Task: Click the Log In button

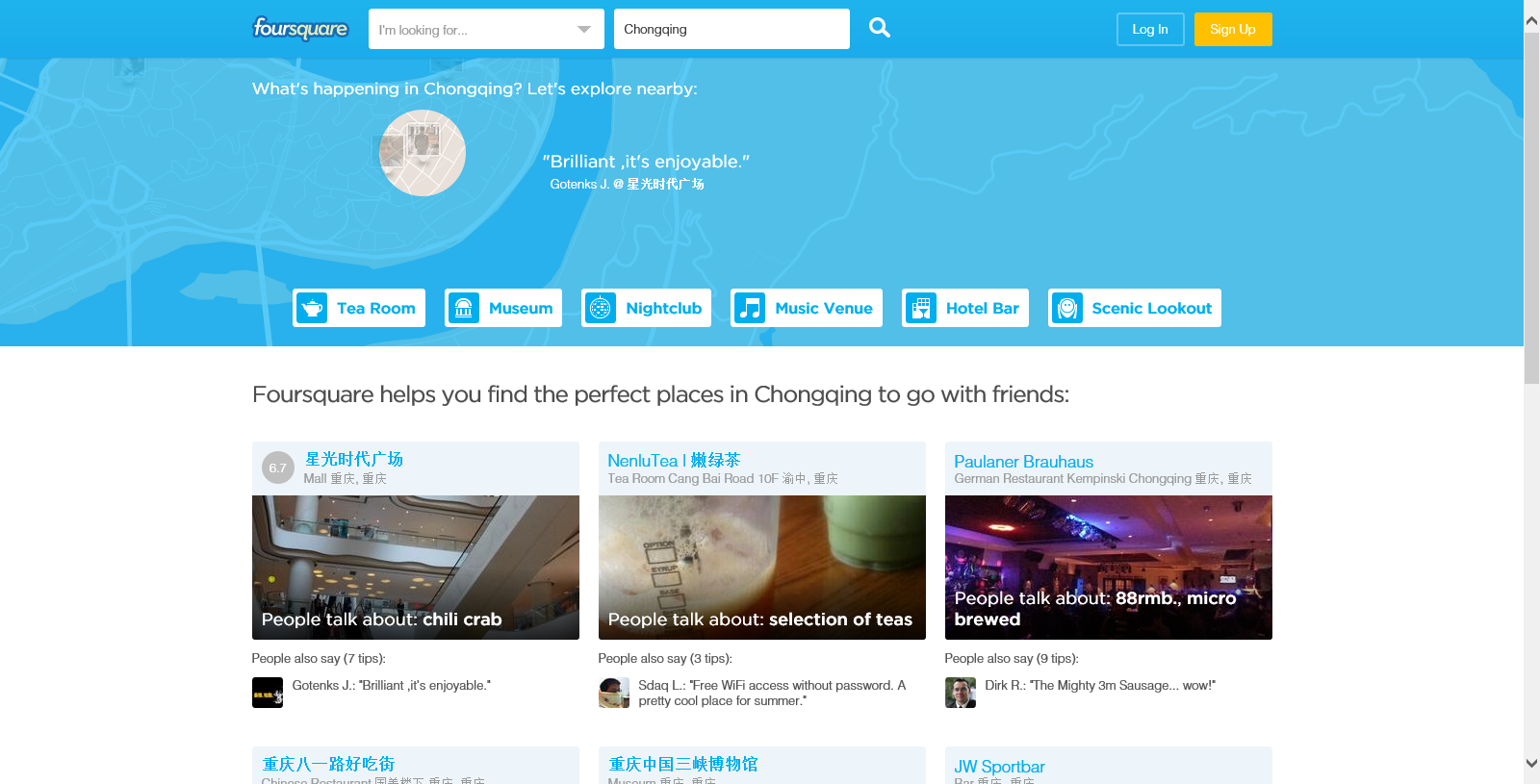Action: 1150,29
